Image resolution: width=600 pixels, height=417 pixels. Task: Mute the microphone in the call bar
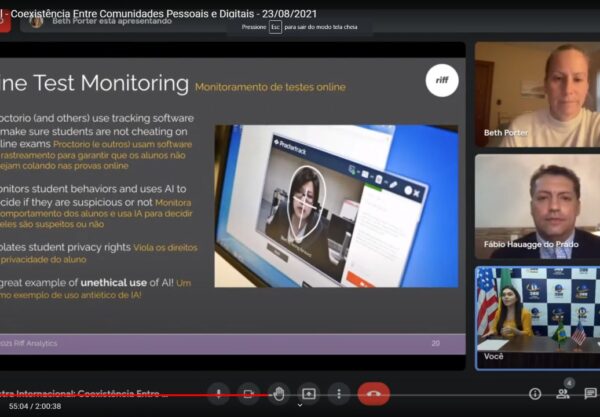219,393
